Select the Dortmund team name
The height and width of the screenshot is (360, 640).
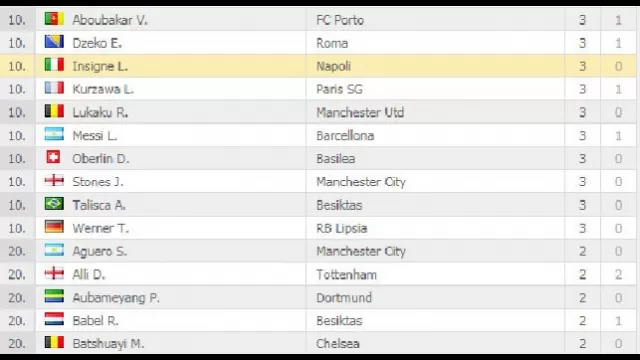(x=344, y=298)
